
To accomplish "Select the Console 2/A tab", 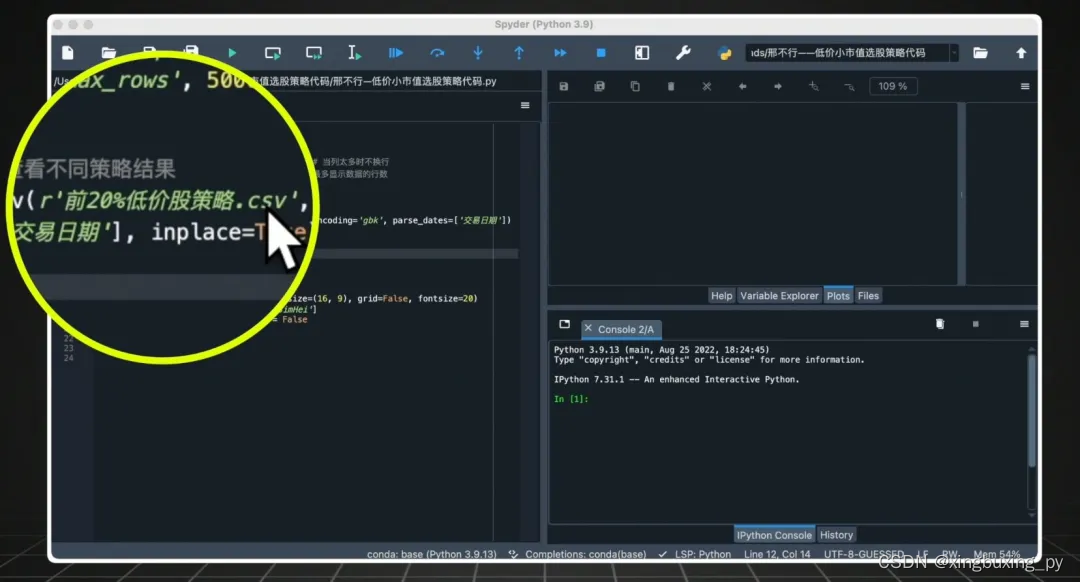I will point(625,329).
